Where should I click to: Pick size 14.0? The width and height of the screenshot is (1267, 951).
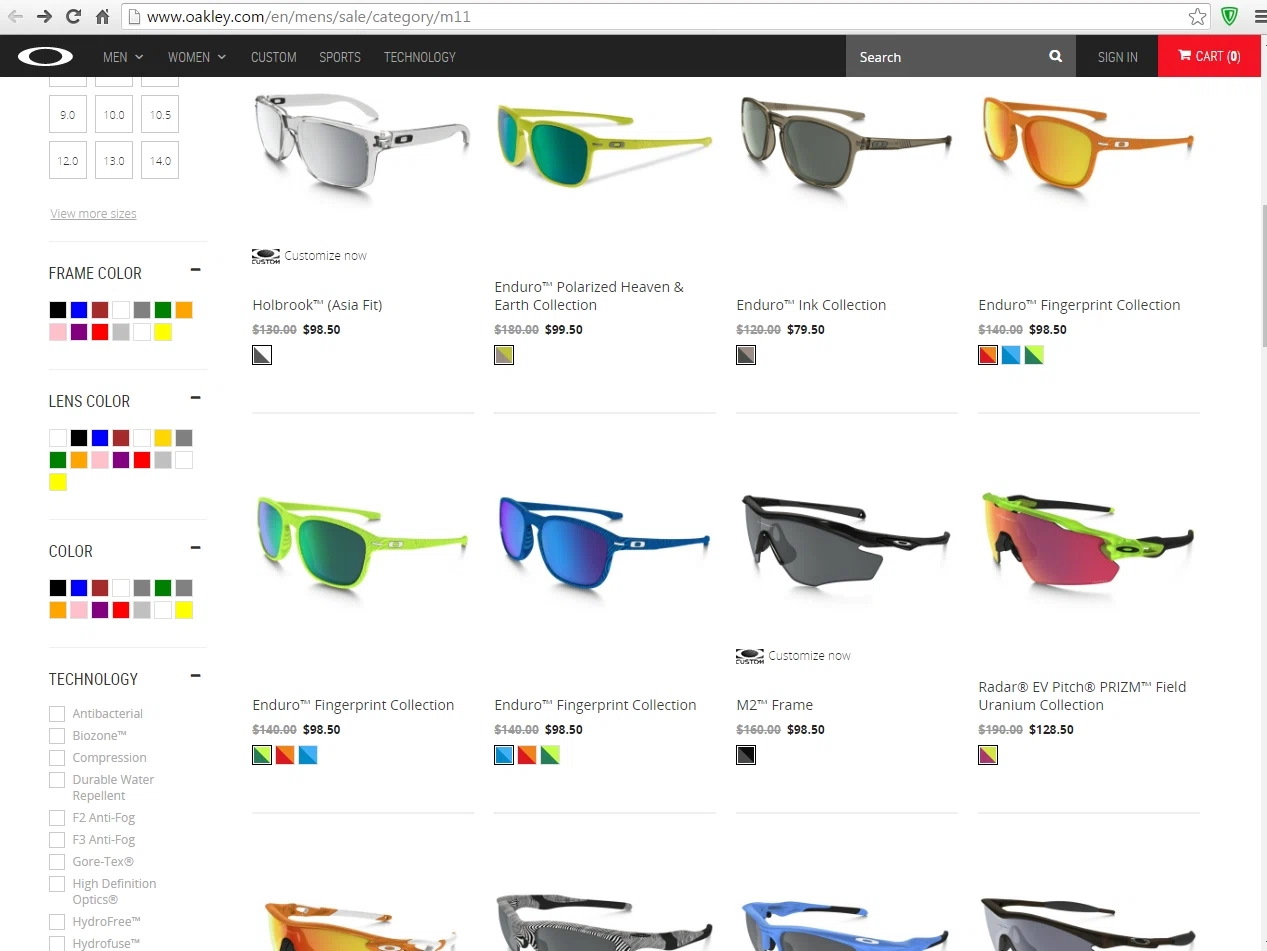pyautogui.click(x=160, y=161)
